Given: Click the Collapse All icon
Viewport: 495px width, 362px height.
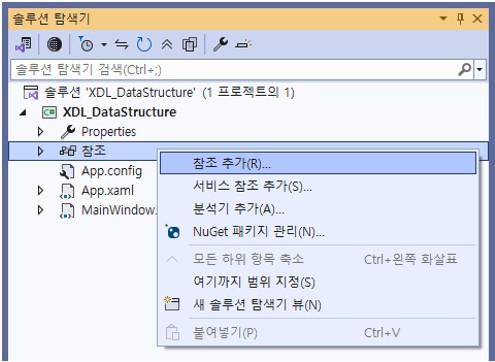Looking at the screenshot, I should coord(167,44).
